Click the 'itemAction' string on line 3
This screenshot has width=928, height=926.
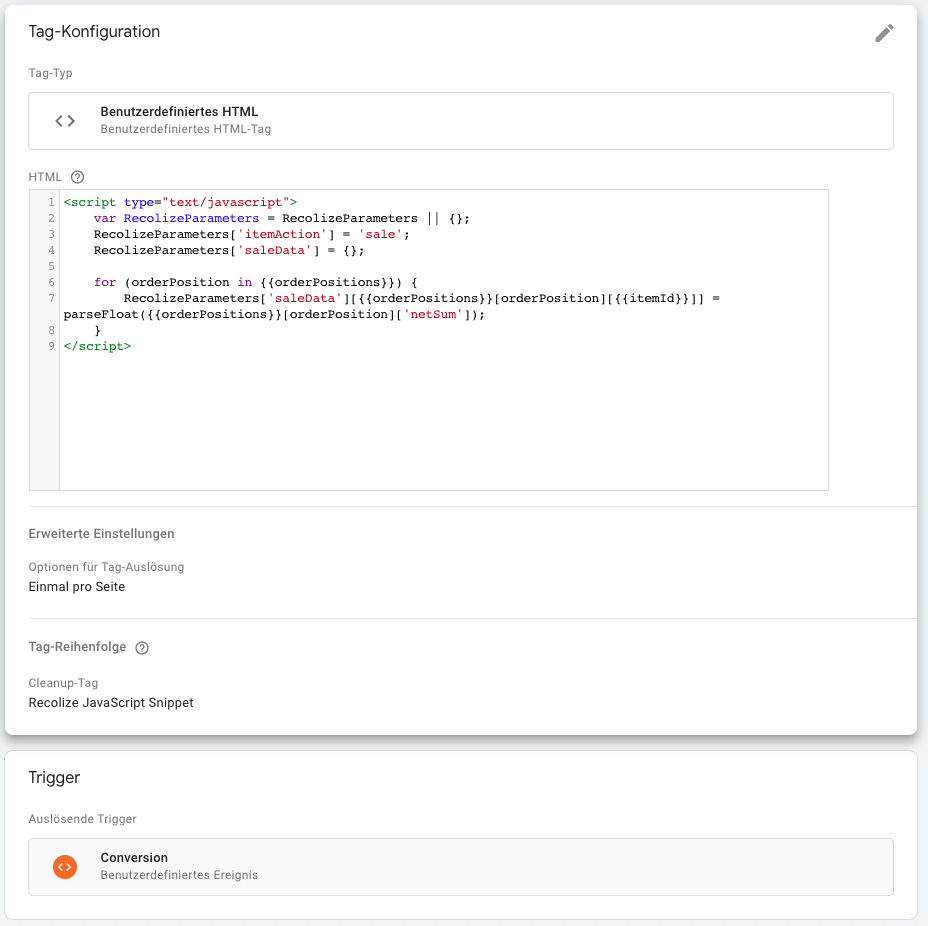pyautogui.click(x=282, y=234)
